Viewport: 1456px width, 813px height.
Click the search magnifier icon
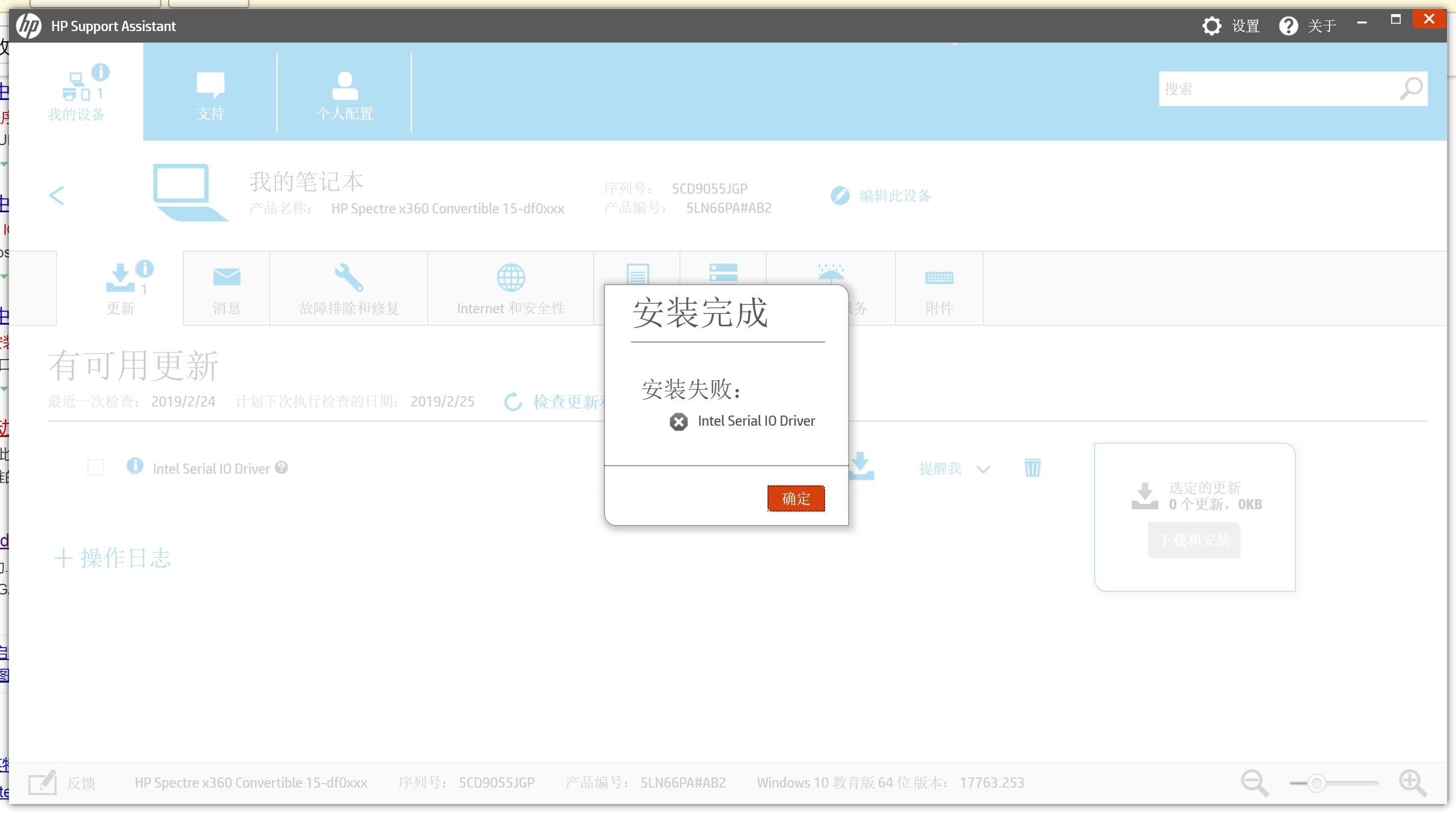pos(1410,89)
